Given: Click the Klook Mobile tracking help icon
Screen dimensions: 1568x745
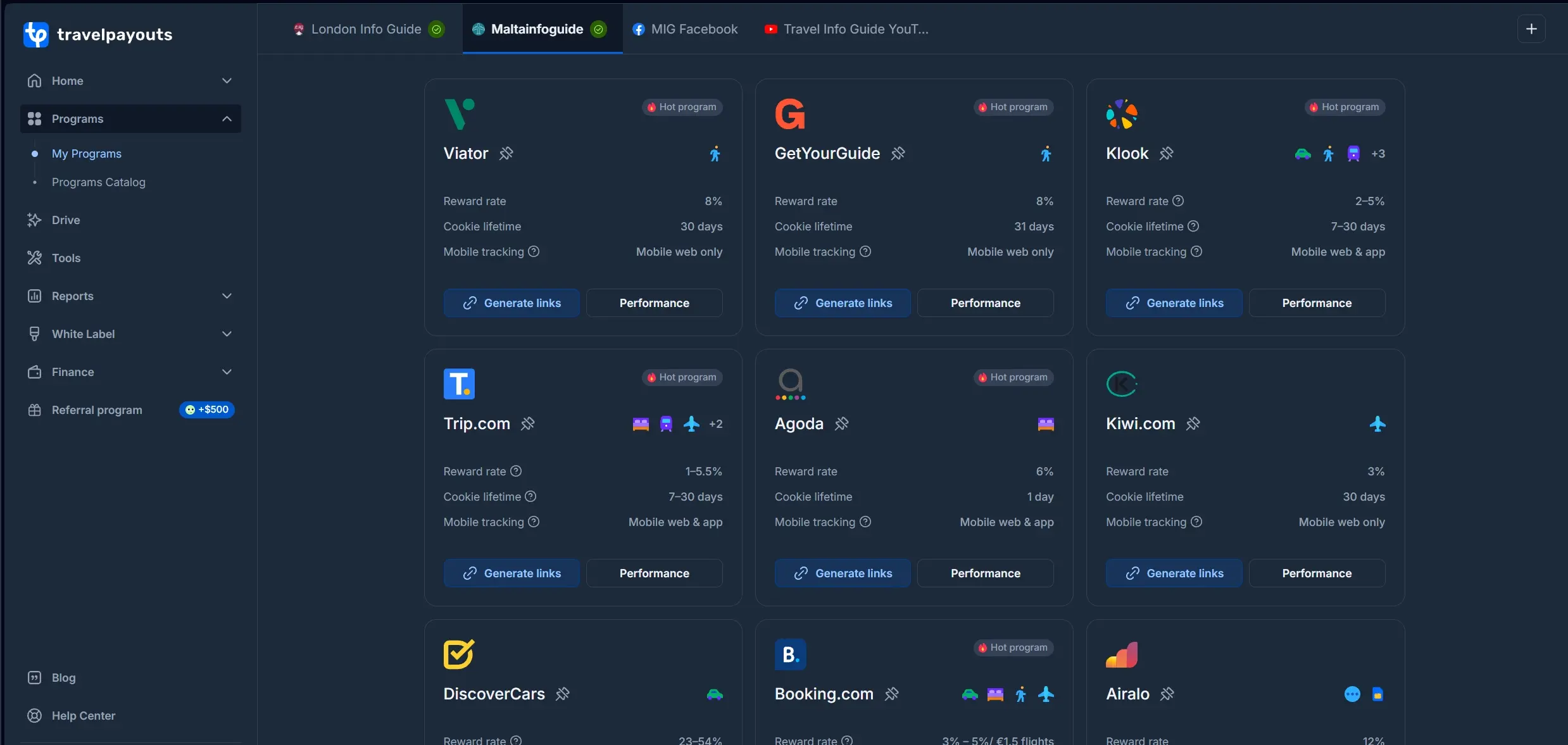Looking at the screenshot, I should [1196, 251].
